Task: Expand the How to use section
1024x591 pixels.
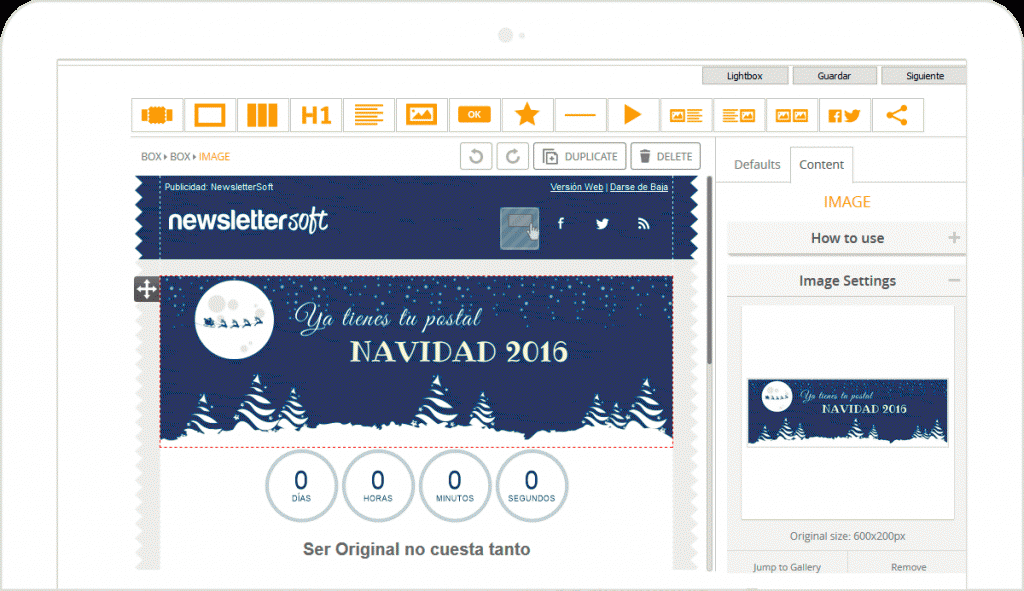Action: click(x=847, y=238)
